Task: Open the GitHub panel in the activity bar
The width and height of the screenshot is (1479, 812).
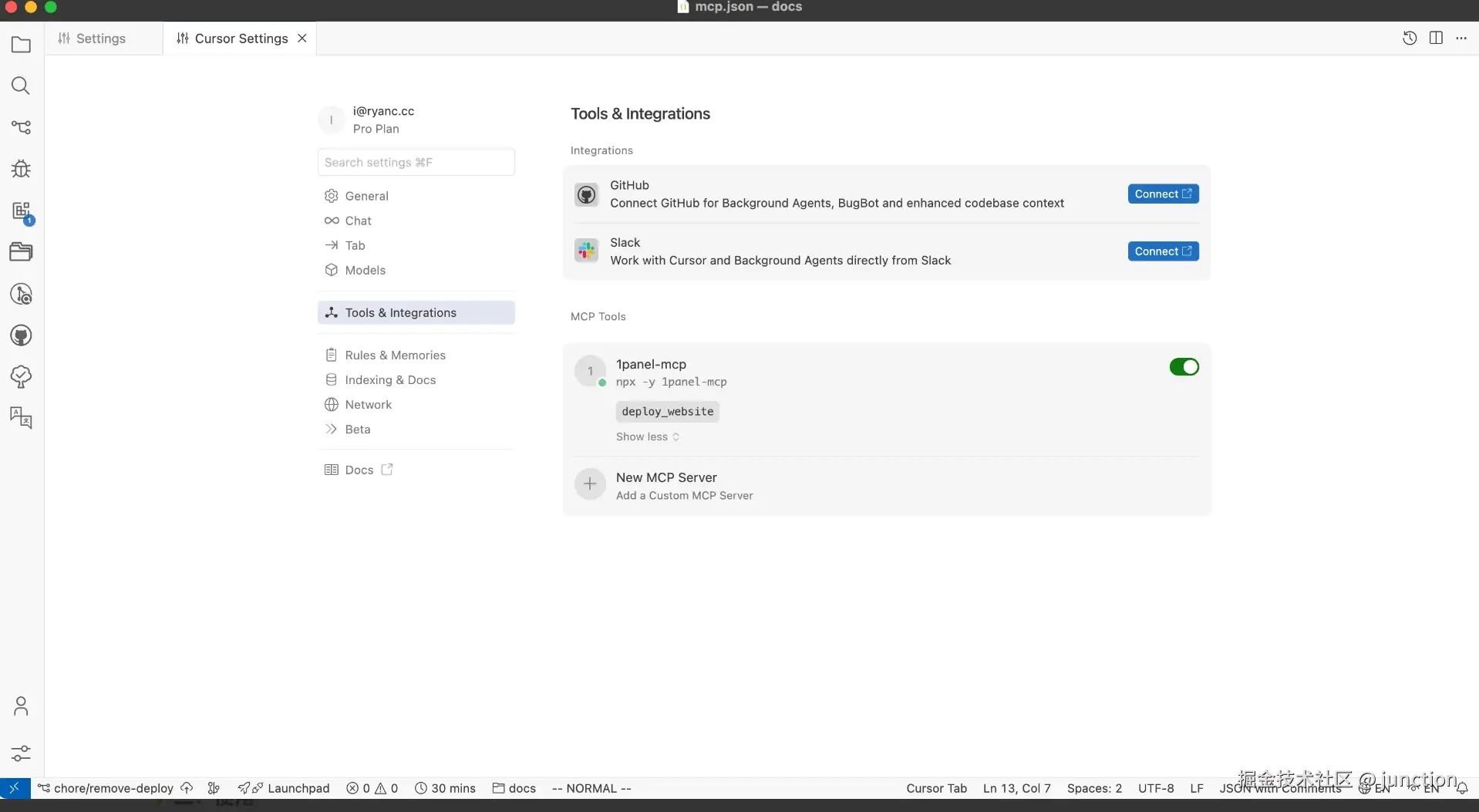Action: coord(21,335)
